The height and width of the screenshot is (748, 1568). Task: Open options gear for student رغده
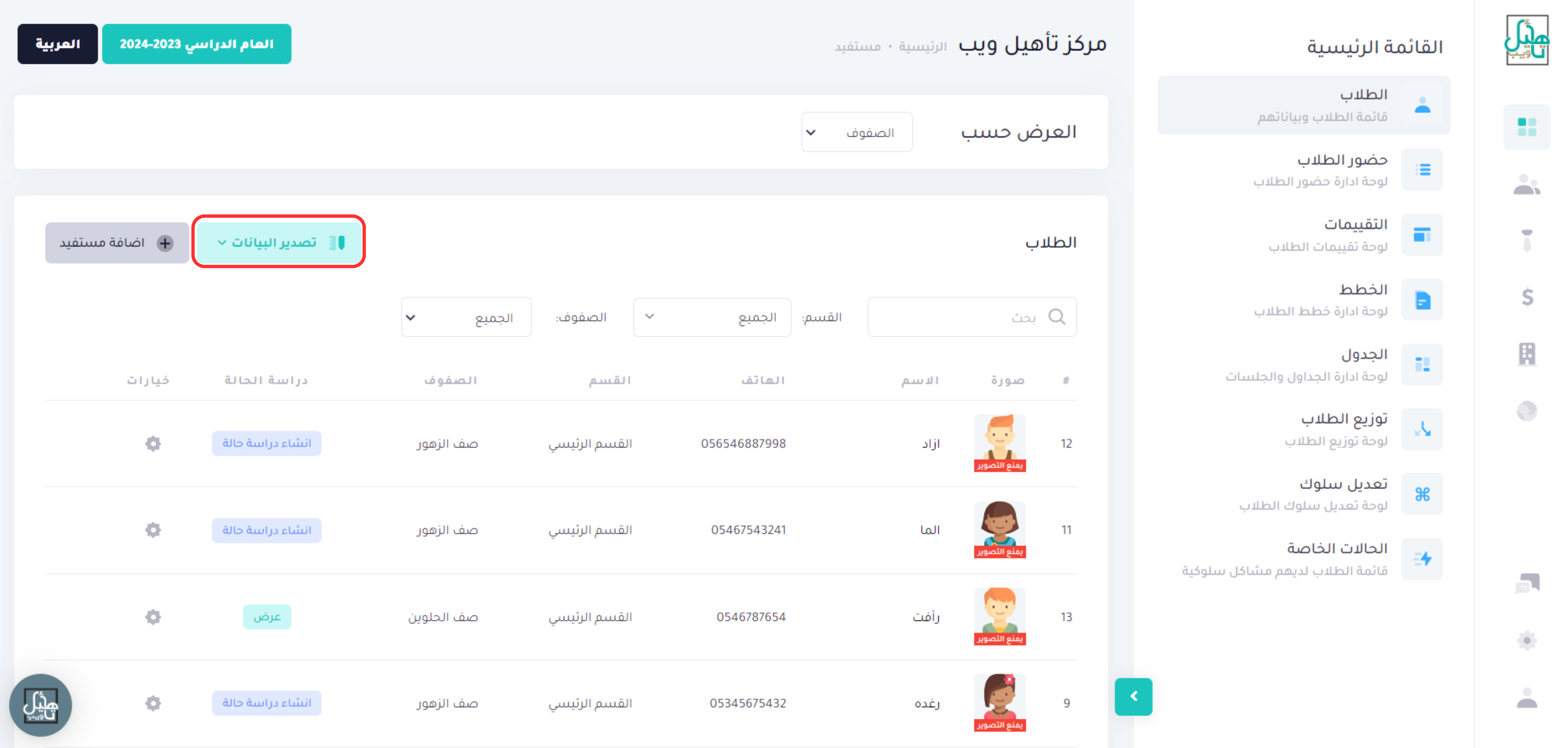tap(153, 703)
